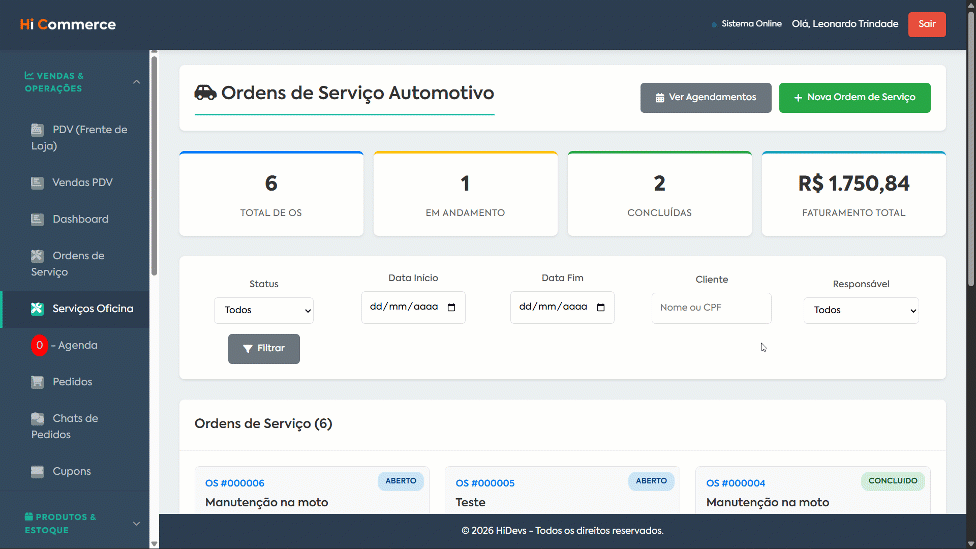Image resolution: width=976 pixels, height=549 pixels.
Task: Open the Responsável dropdown
Action: tap(861, 310)
